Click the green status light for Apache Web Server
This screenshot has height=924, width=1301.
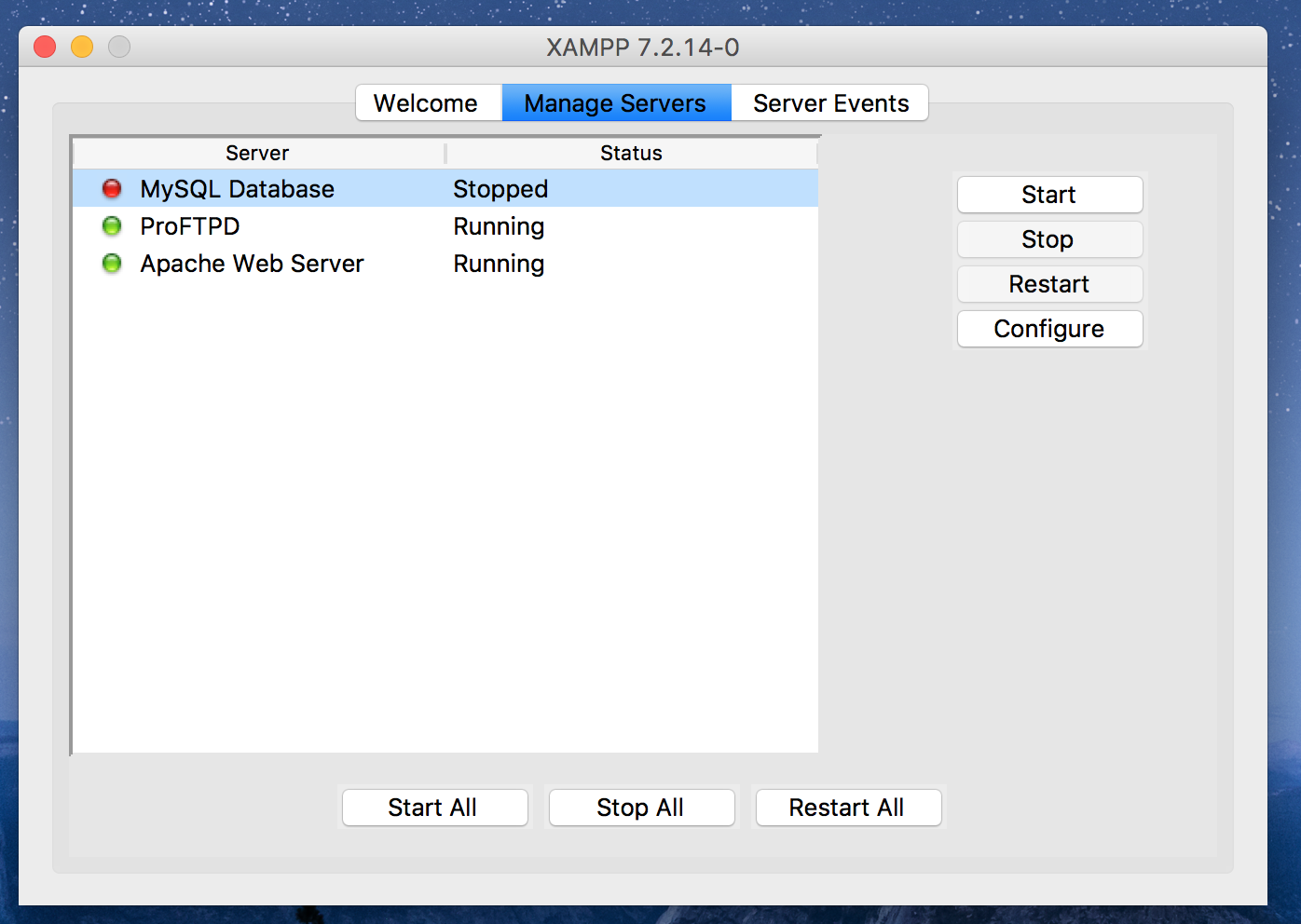[x=112, y=264]
